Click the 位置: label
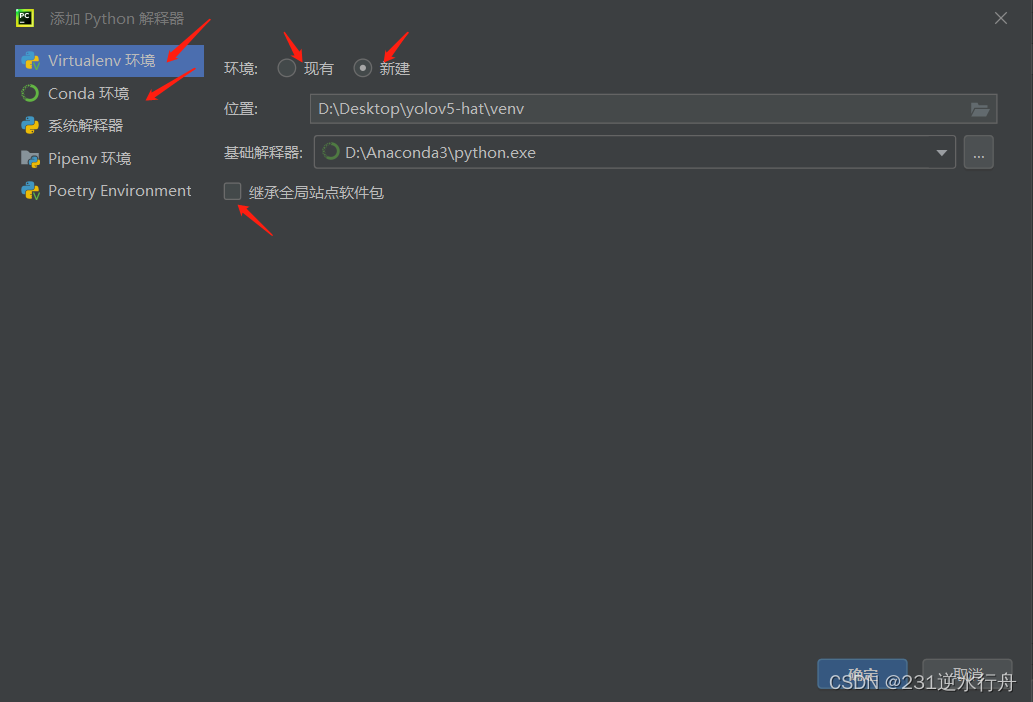Viewport: 1033px width, 702px height. [x=241, y=109]
